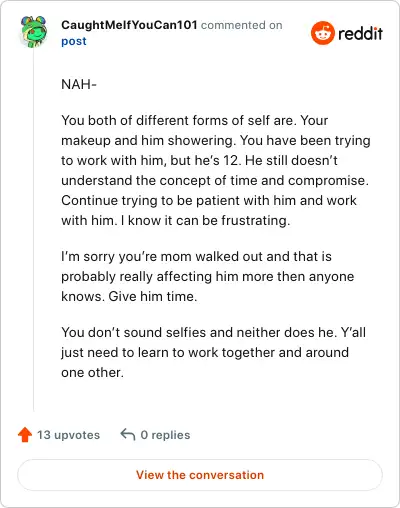400x508 pixels.
Task: Open the CaughtMeIfYouCan101 username link
Action: 129,25
